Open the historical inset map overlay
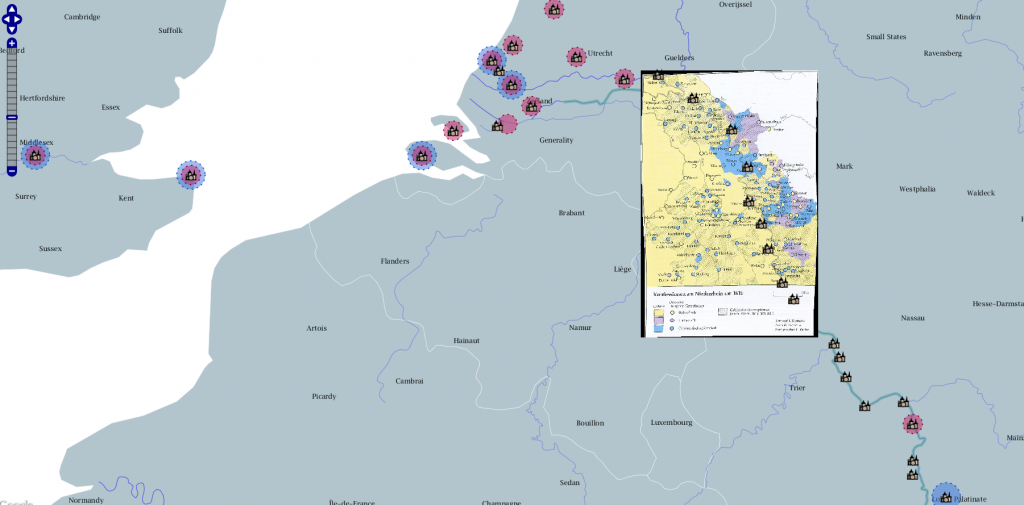The image size is (1024, 505). 729,204
